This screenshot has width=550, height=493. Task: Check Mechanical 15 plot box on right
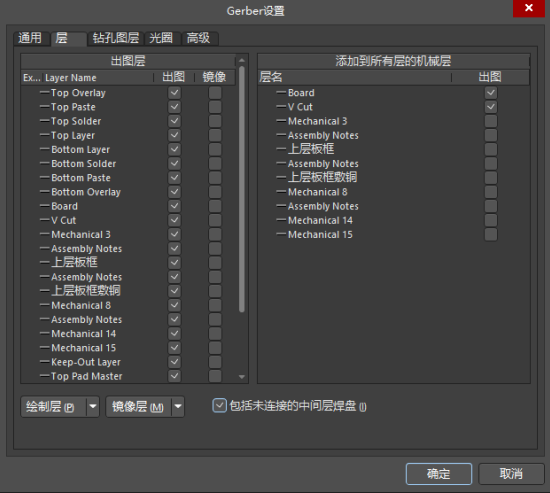(491, 234)
